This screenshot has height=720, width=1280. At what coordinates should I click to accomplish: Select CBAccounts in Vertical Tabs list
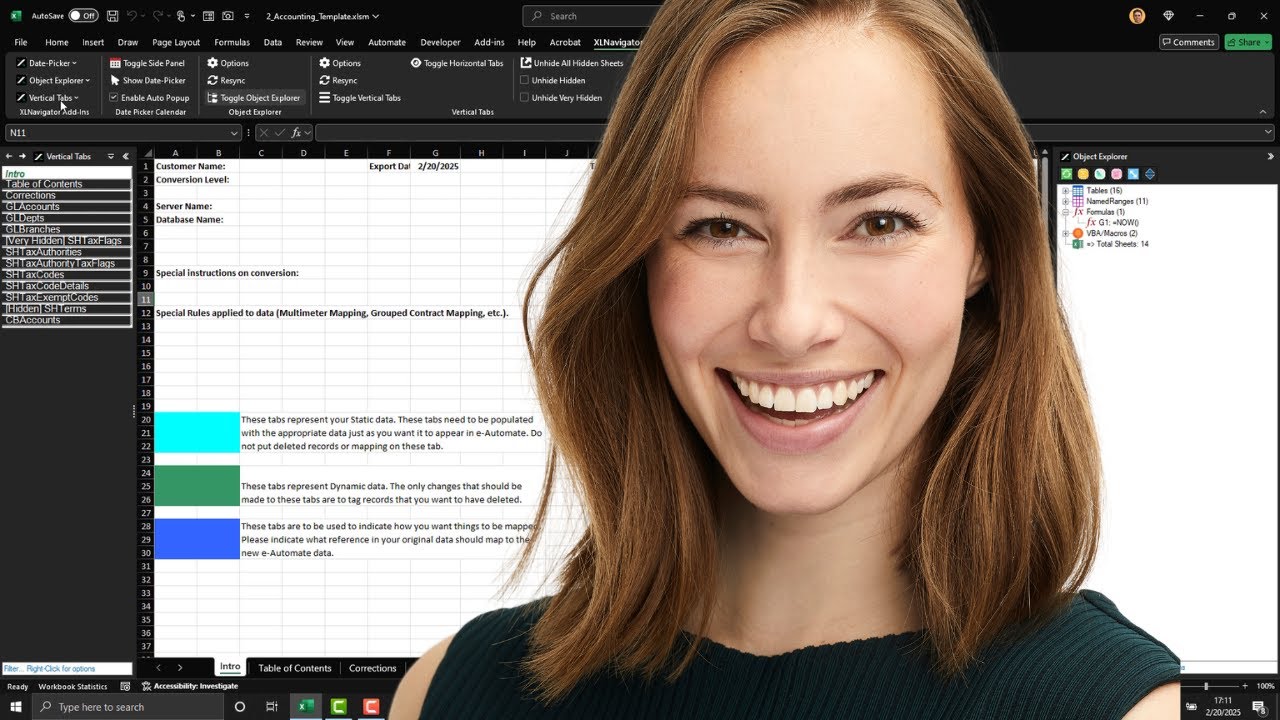(x=67, y=320)
